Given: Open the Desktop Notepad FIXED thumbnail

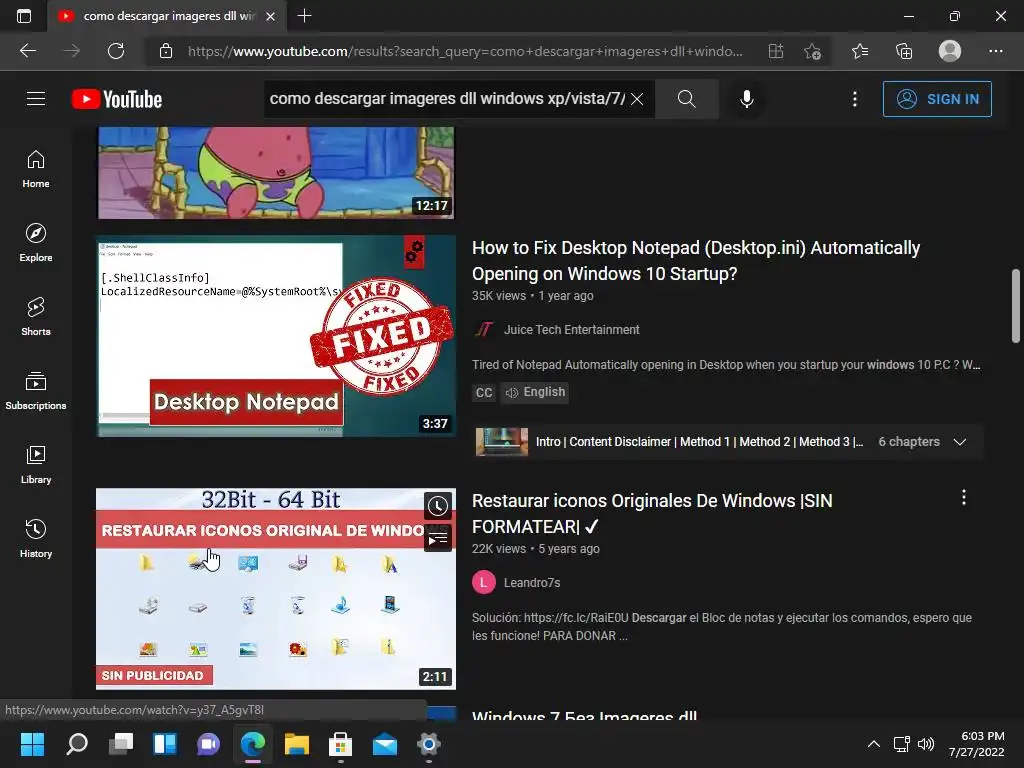Looking at the screenshot, I should pyautogui.click(x=276, y=336).
